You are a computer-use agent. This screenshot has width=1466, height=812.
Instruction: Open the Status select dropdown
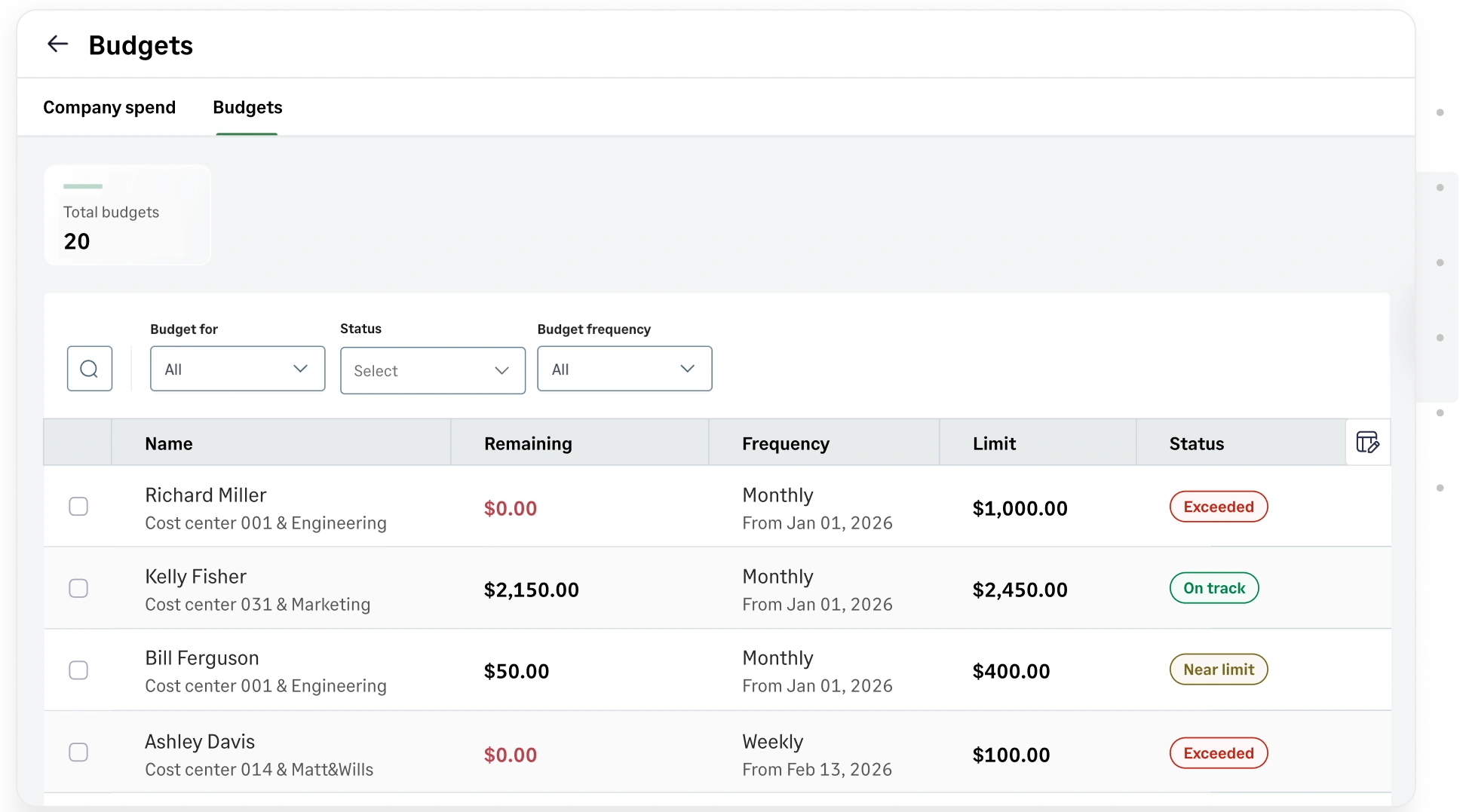click(x=432, y=370)
